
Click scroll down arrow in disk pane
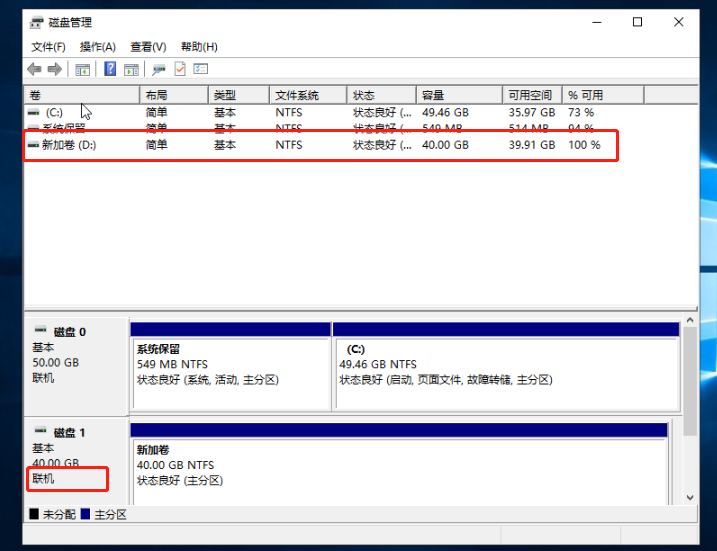(x=690, y=498)
